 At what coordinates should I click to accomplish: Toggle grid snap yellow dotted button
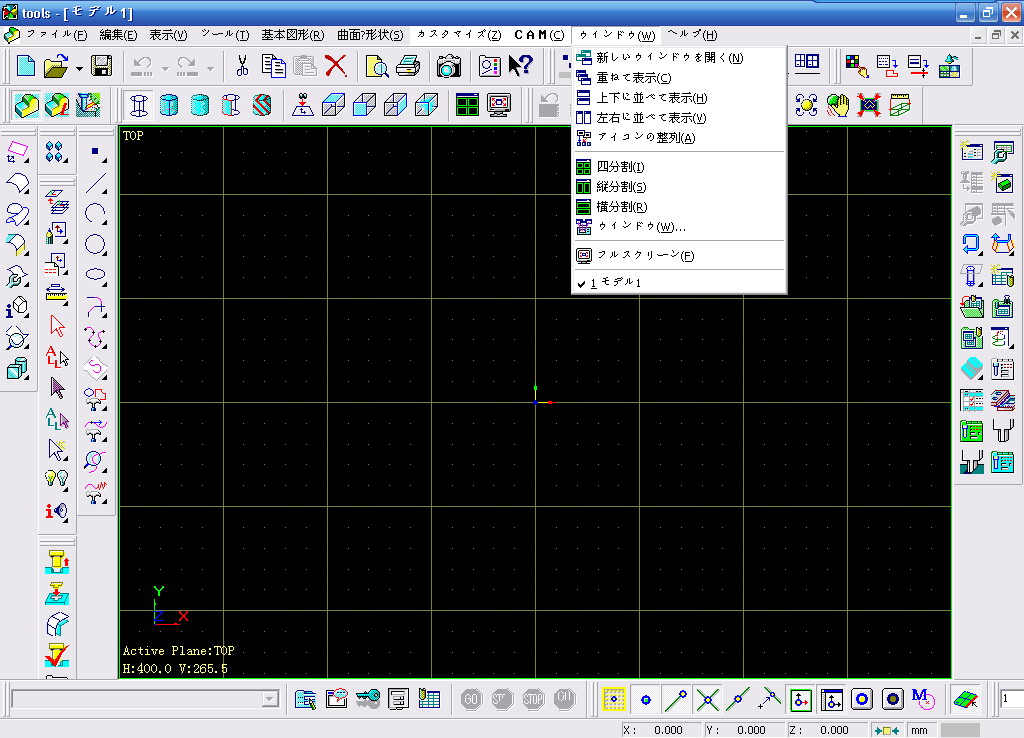614,699
